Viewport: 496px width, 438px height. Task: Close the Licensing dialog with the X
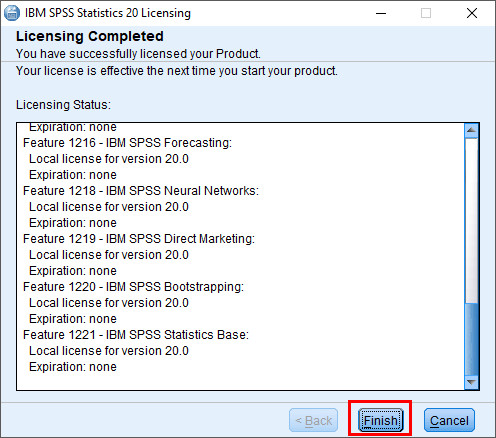click(472, 13)
